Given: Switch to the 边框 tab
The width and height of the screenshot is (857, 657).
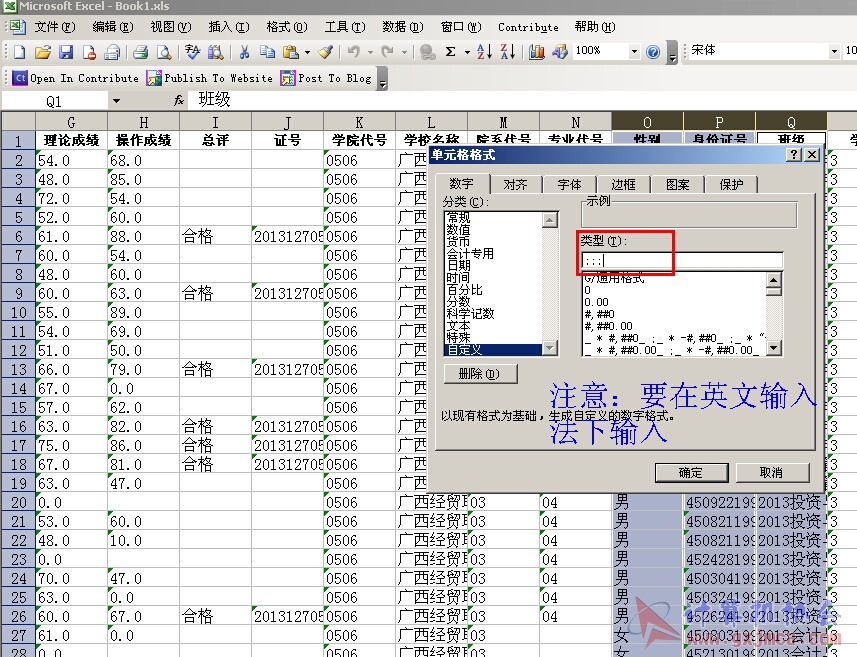Looking at the screenshot, I should [x=623, y=185].
